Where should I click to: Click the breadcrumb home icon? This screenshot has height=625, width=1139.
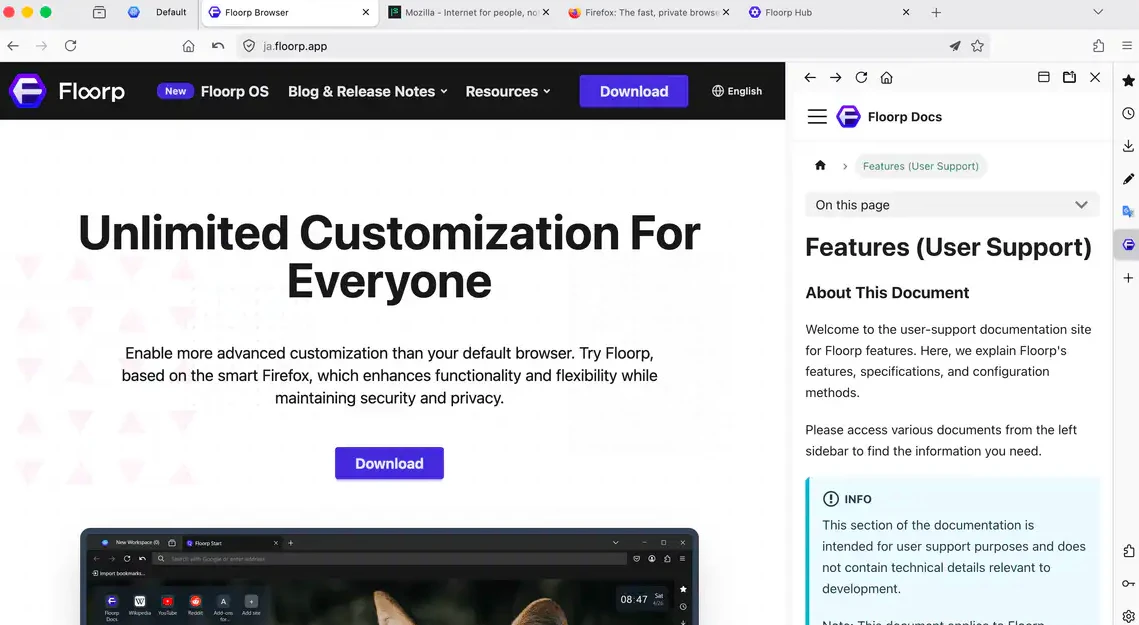[820, 165]
